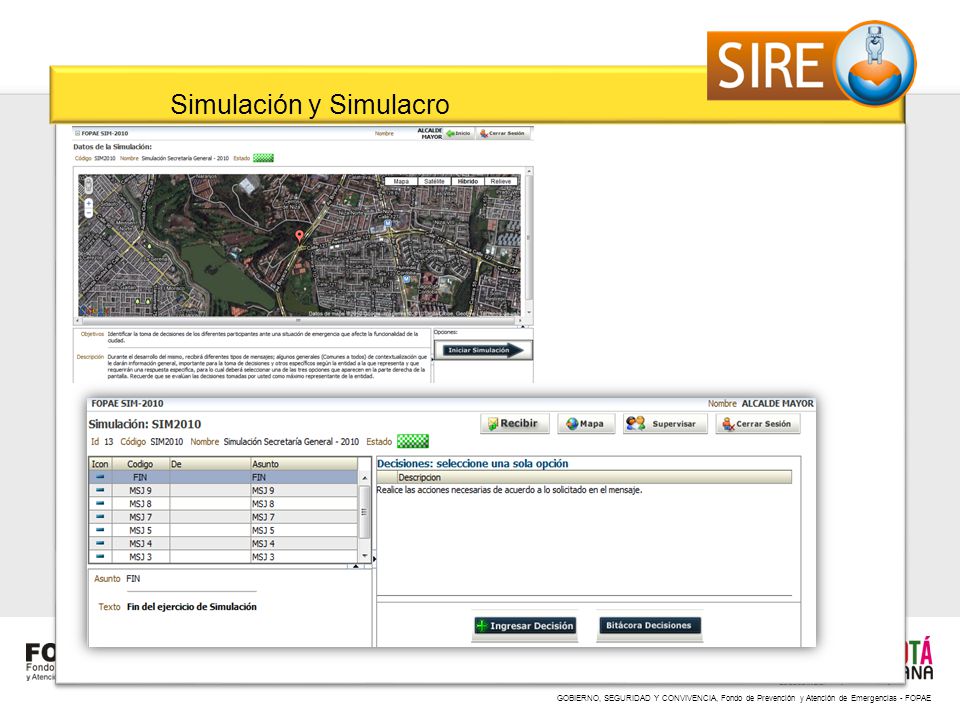Viewport: 960px width, 720px height.
Task: Open the Mapa globe button
Action: point(586,424)
